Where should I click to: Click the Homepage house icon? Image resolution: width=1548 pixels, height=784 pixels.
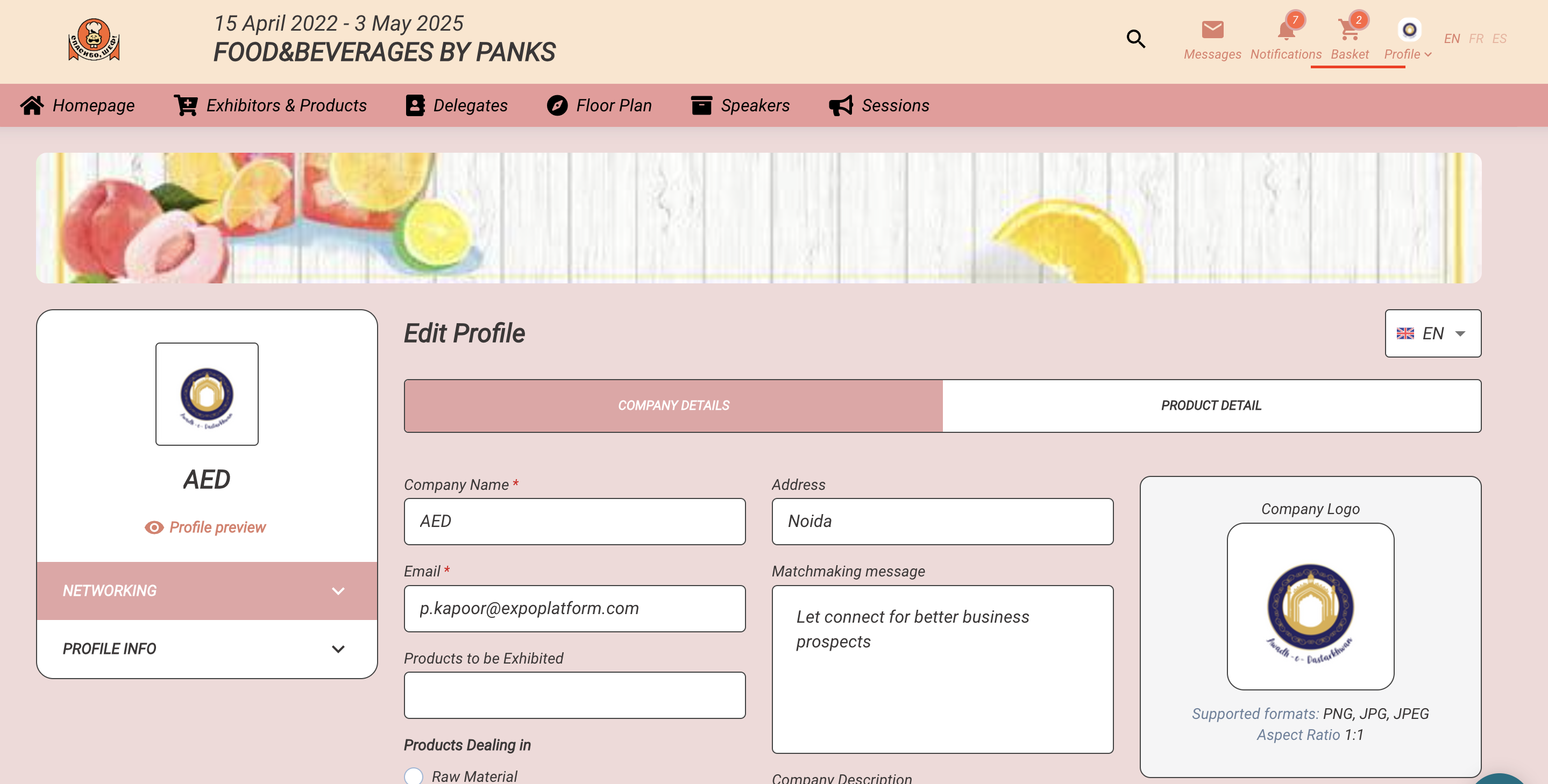pyautogui.click(x=32, y=105)
